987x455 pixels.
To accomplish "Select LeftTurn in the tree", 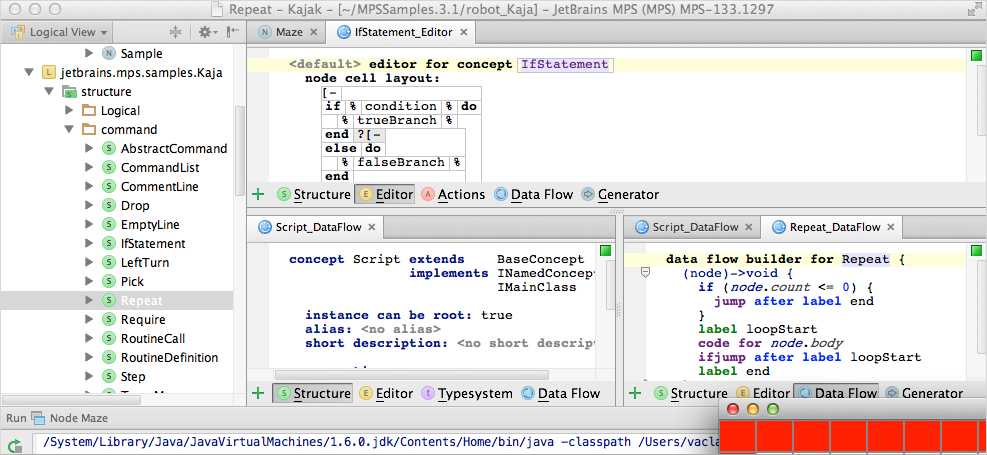I will tap(145, 262).
